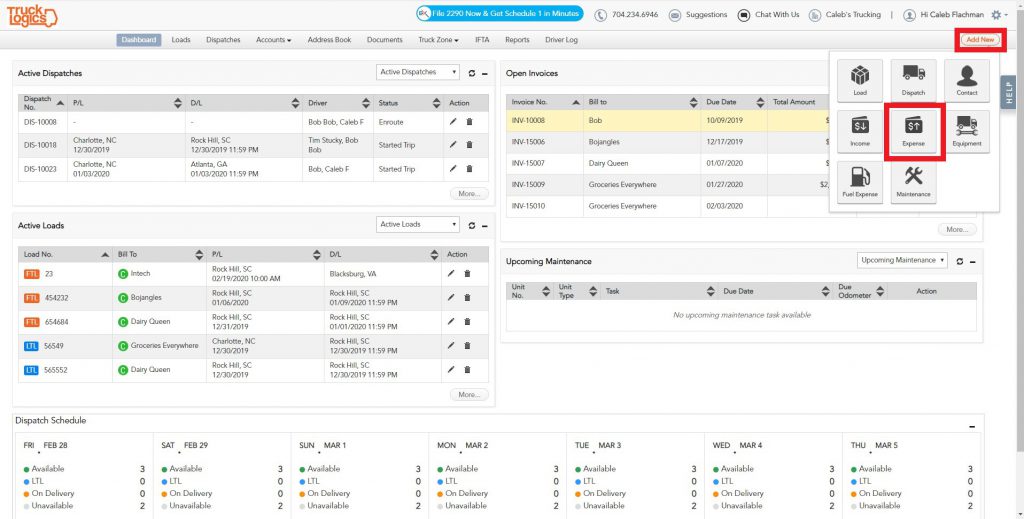This screenshot has width=1024, height=519.
Task: Click More under Active Dispatches
Action: [469, 194]
